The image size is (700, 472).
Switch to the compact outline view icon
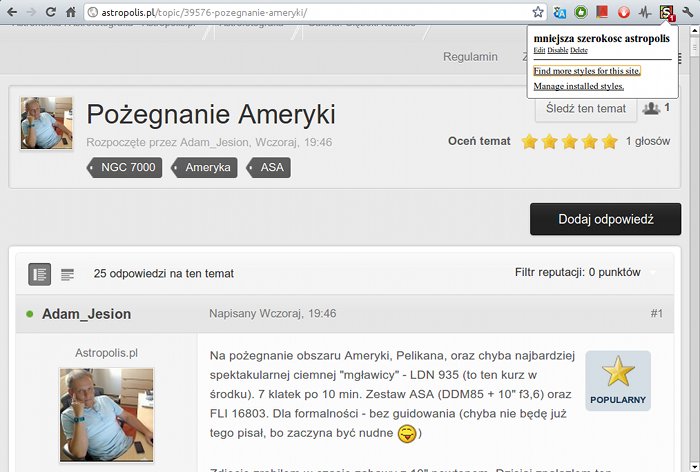pyautogui.click(x=67, y=275)
